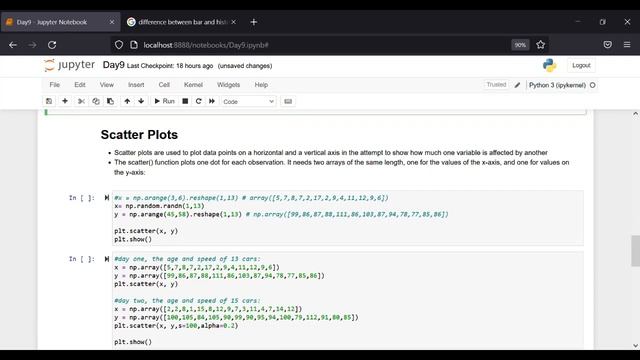The height and width of the screenshot is (360, 640).
Task: Run the selected cell
Action: (164, 101)
